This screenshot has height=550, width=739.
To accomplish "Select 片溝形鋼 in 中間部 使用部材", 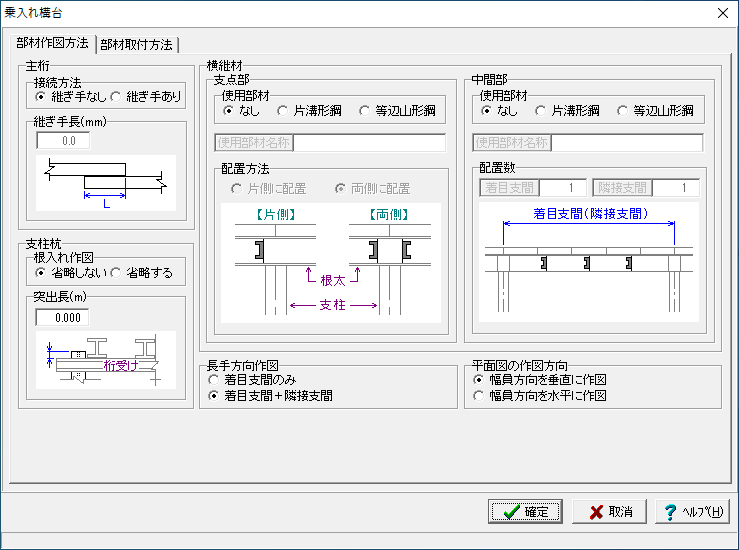I will [x=567, y=111].
